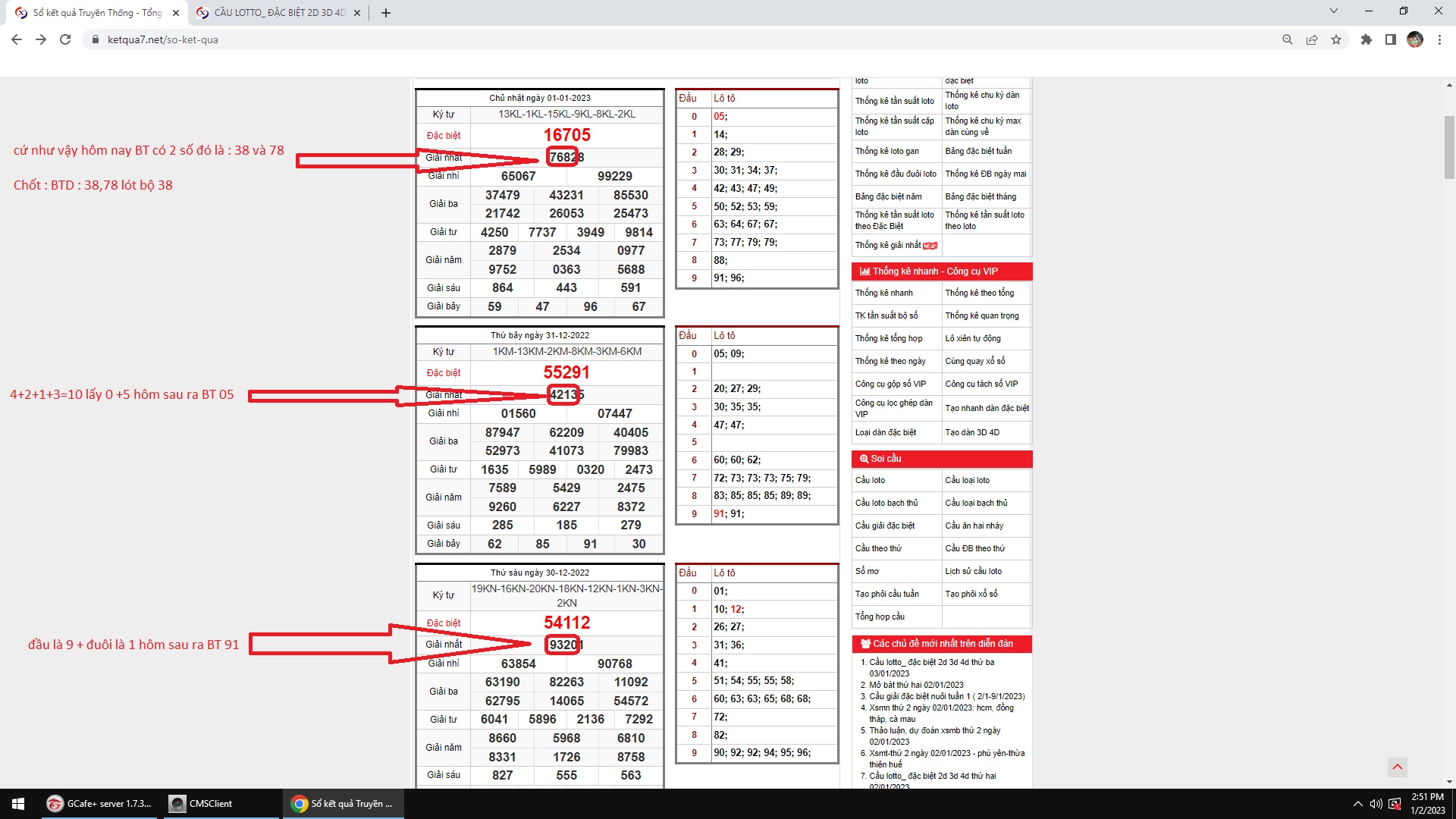The width and height of the screenshot is (1456, 819).
Task: Click the page vertical scrollbar thumb
Action: pyautogui.click(x=1449, y=148)
